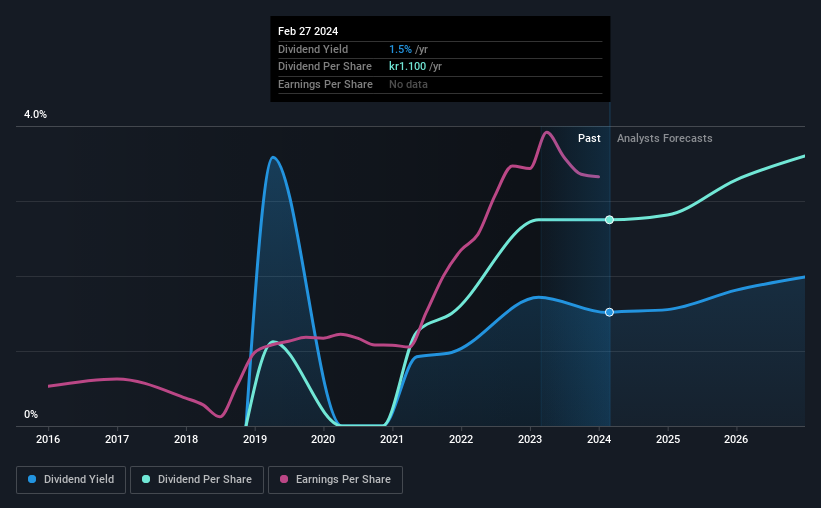Click the 2019 x-axis label

pyautogui.click(x=255, y=439)
